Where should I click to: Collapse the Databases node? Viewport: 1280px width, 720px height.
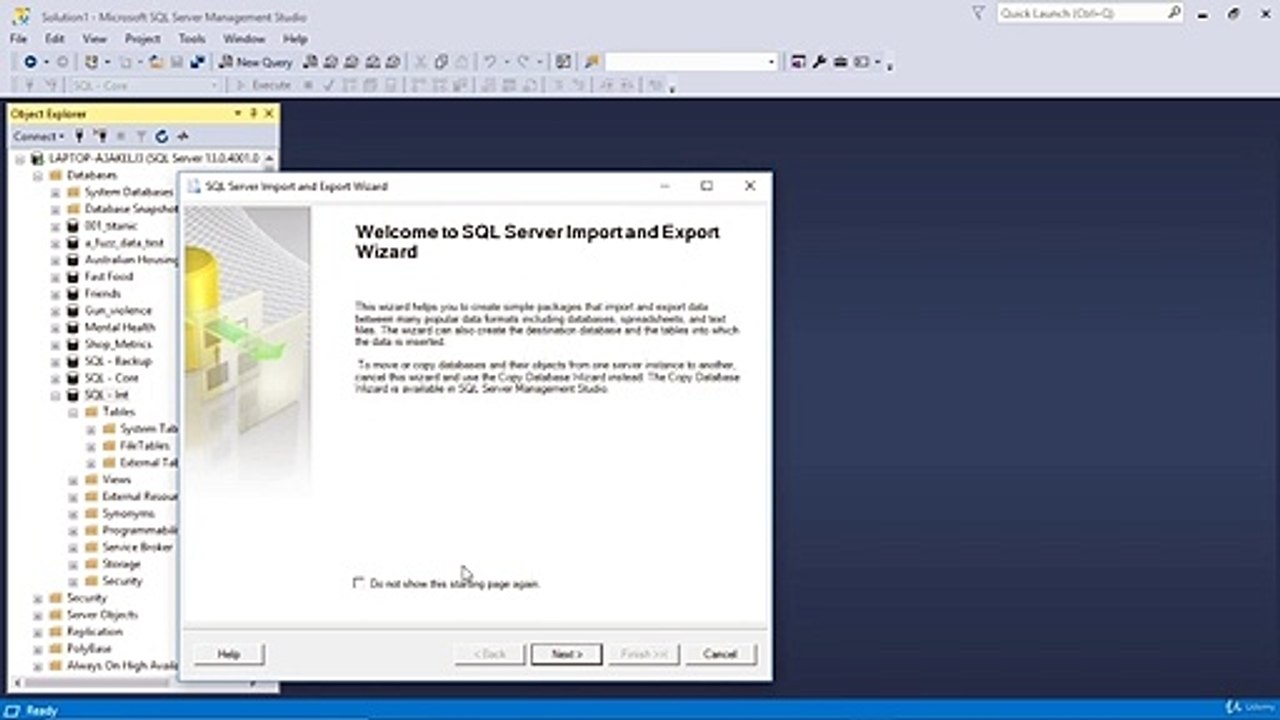pyautogui.click(x=38, y=175)
